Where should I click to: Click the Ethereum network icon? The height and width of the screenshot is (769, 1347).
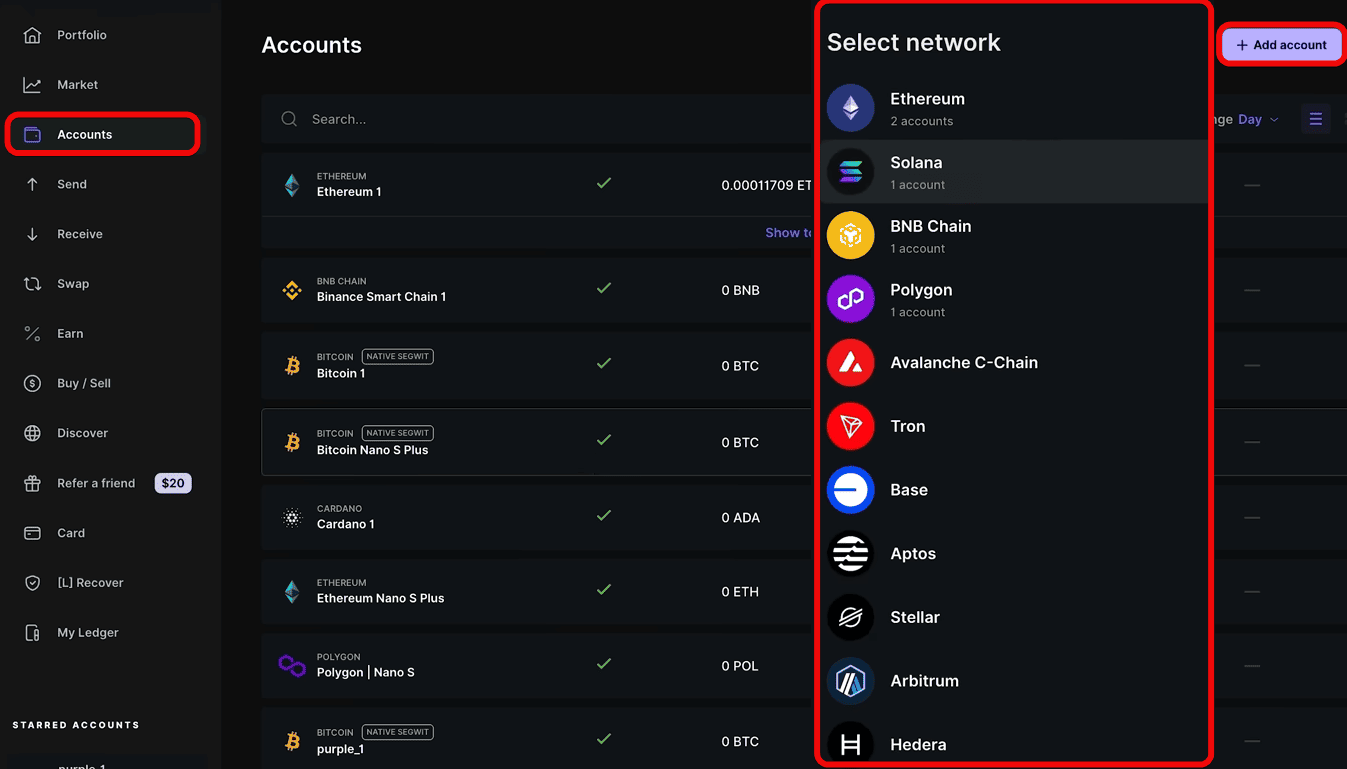click(x=850, y=108)
